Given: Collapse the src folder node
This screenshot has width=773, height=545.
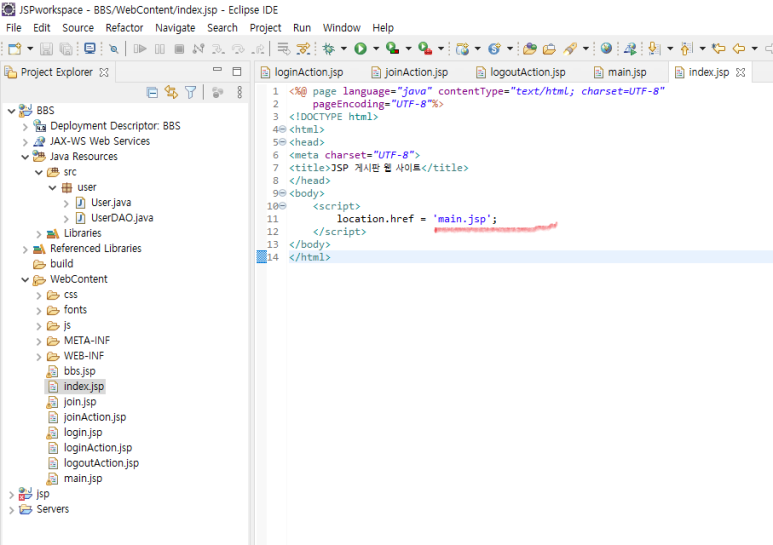Looking at the screenshot, I should pos(39,172).
